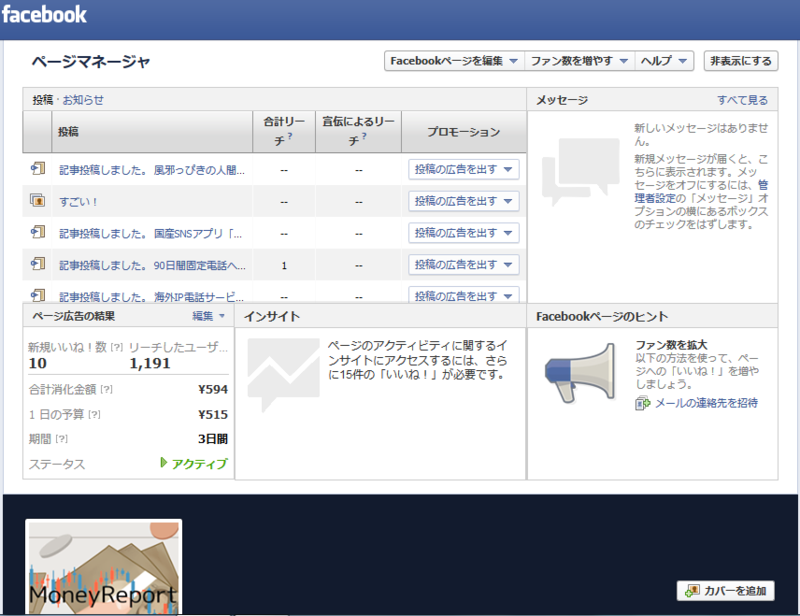Click the mail contacts invite icon
This screenshot has height=616, width=800.
[642, 403]
